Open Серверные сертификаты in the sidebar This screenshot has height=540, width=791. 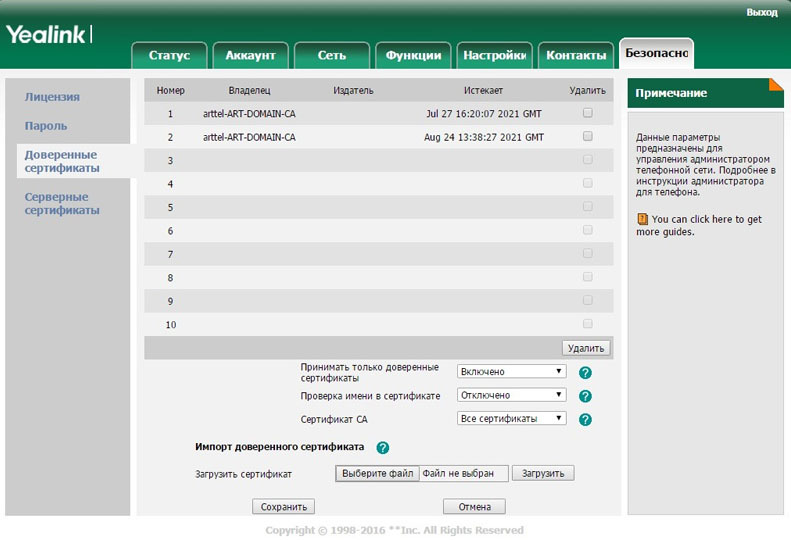(x=62, y=203)
